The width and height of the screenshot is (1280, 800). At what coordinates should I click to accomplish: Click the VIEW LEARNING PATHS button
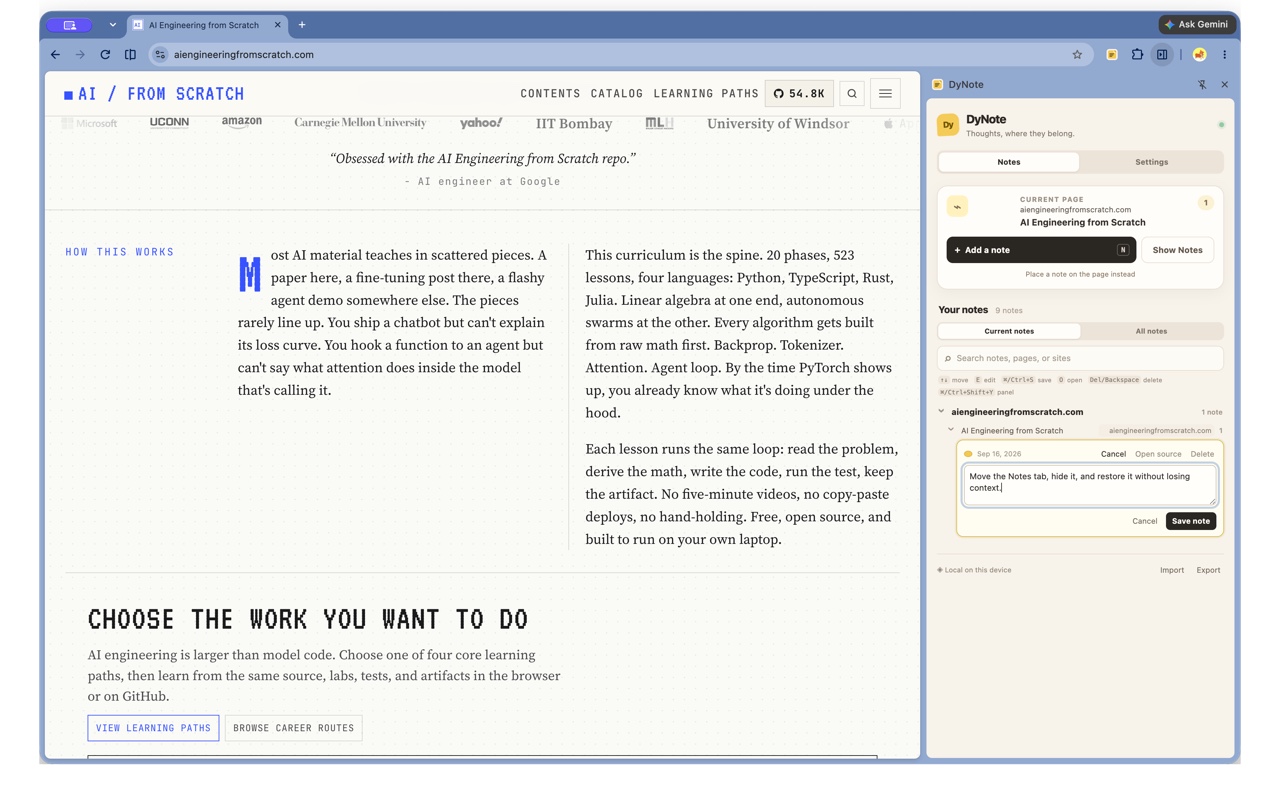coord(153,728)
